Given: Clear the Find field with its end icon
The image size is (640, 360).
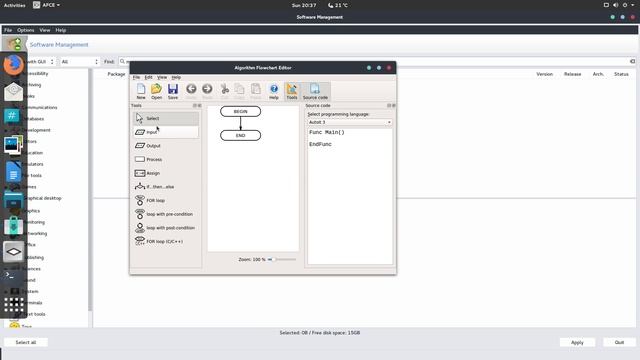Looking at the screenshot, I should pyautogui.click(x=632, y=61).
